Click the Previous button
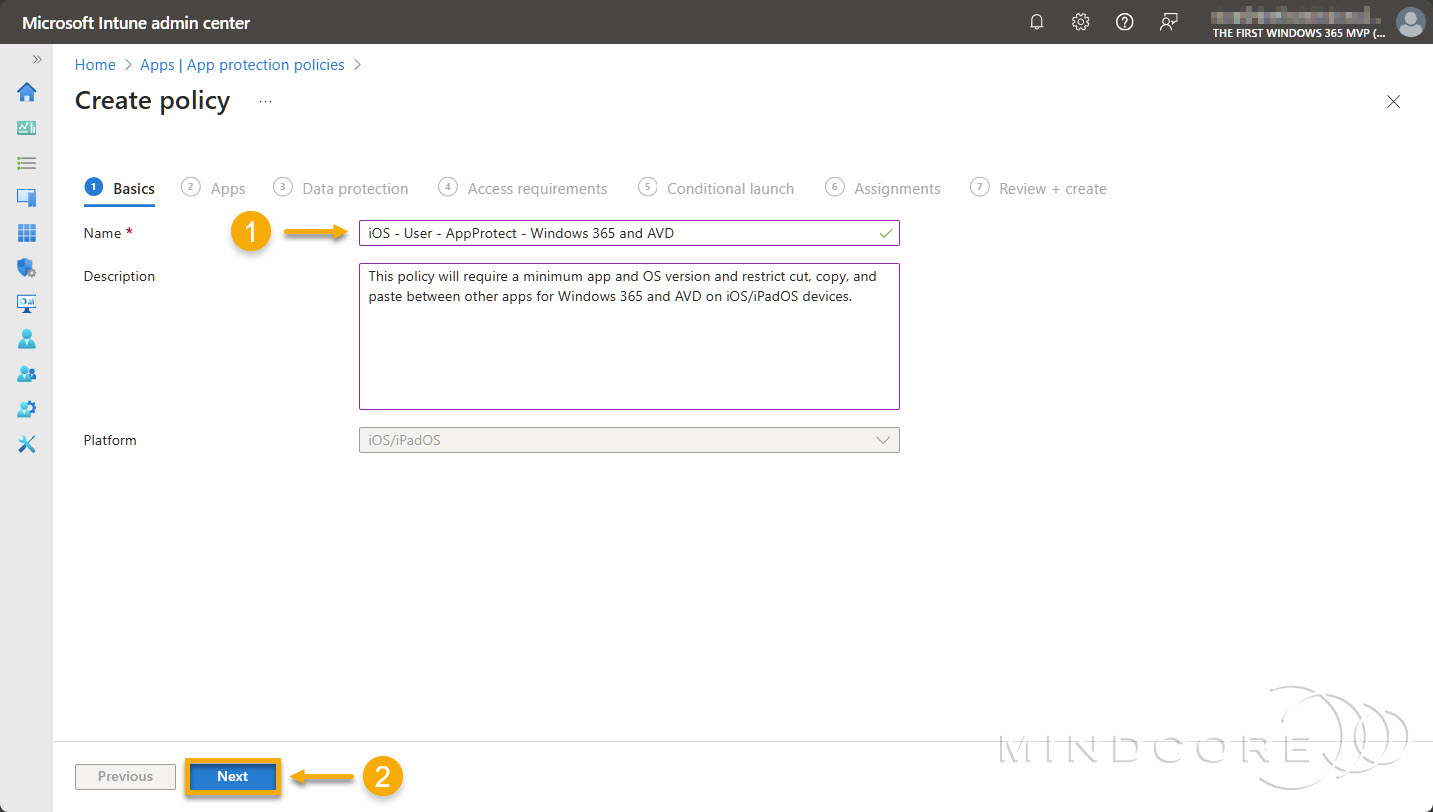 click(x=125, y=777)
